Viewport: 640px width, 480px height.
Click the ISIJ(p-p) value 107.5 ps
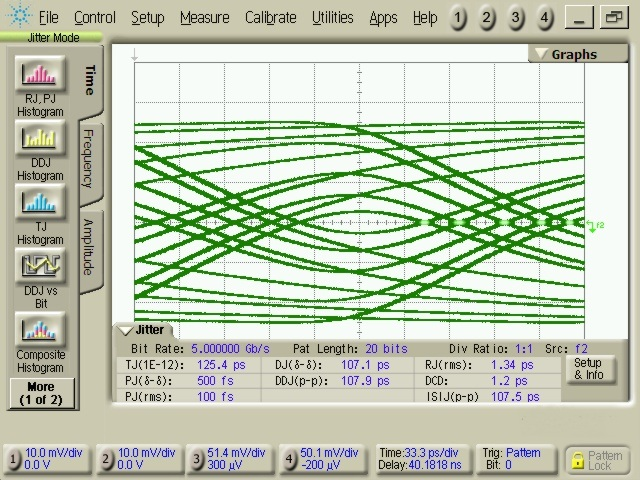point(515,397)
